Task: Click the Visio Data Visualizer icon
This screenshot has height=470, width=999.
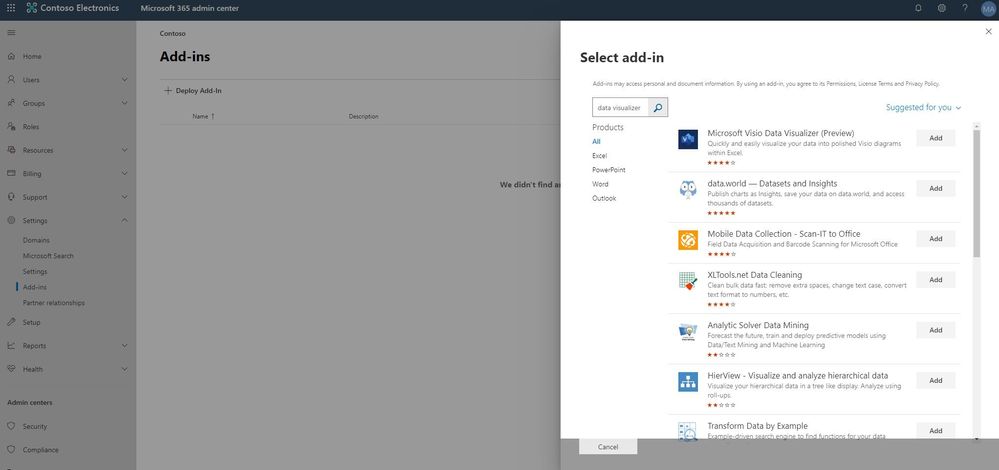Action: [688, 139]
